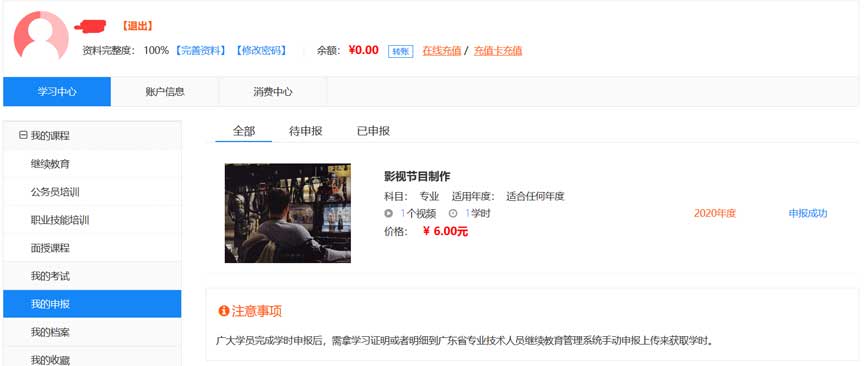Open the 影视节目制作 course title

(x=417, y=177)
